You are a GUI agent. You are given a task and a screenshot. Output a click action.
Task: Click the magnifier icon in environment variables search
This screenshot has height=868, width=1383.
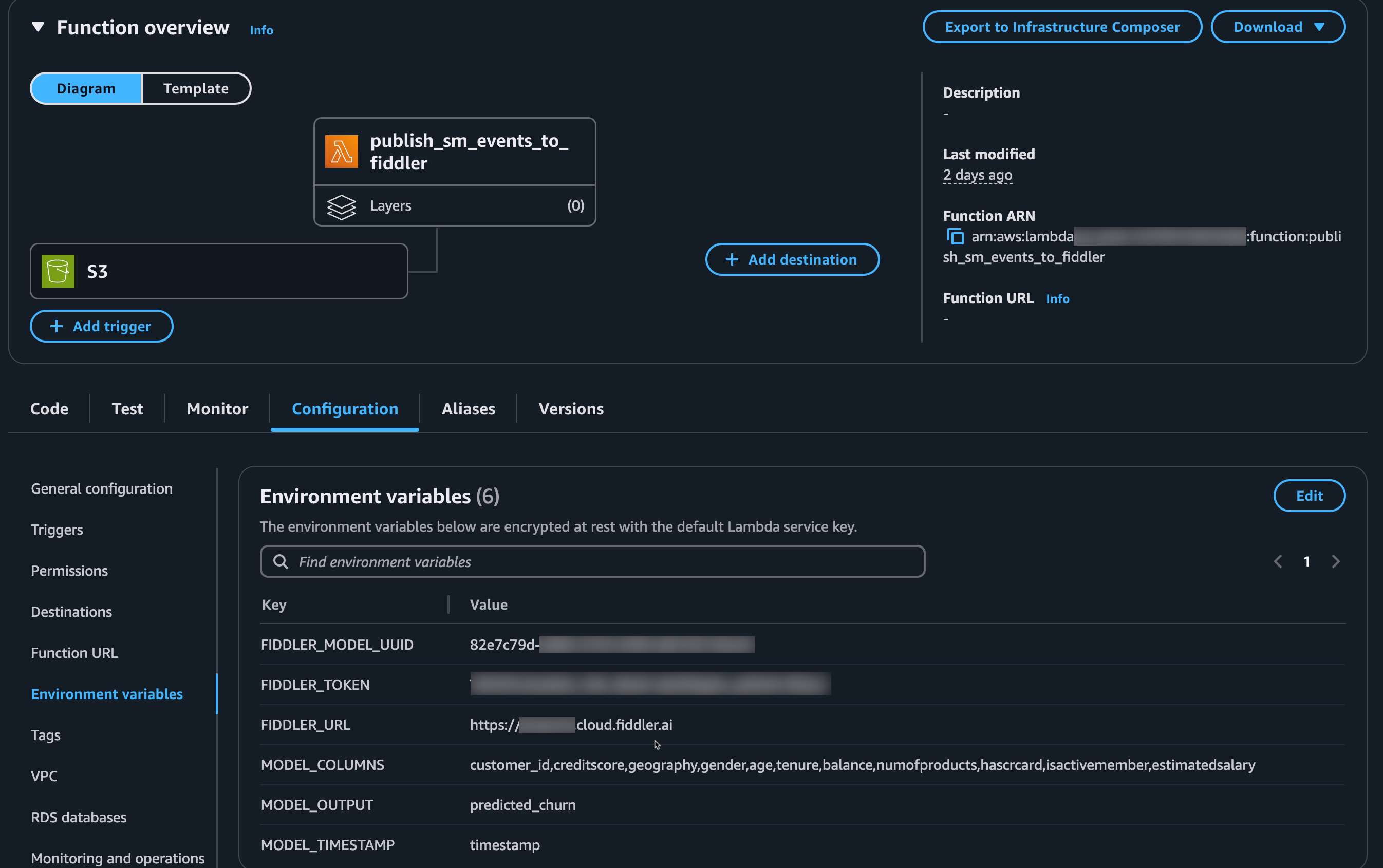coord(282,561)
